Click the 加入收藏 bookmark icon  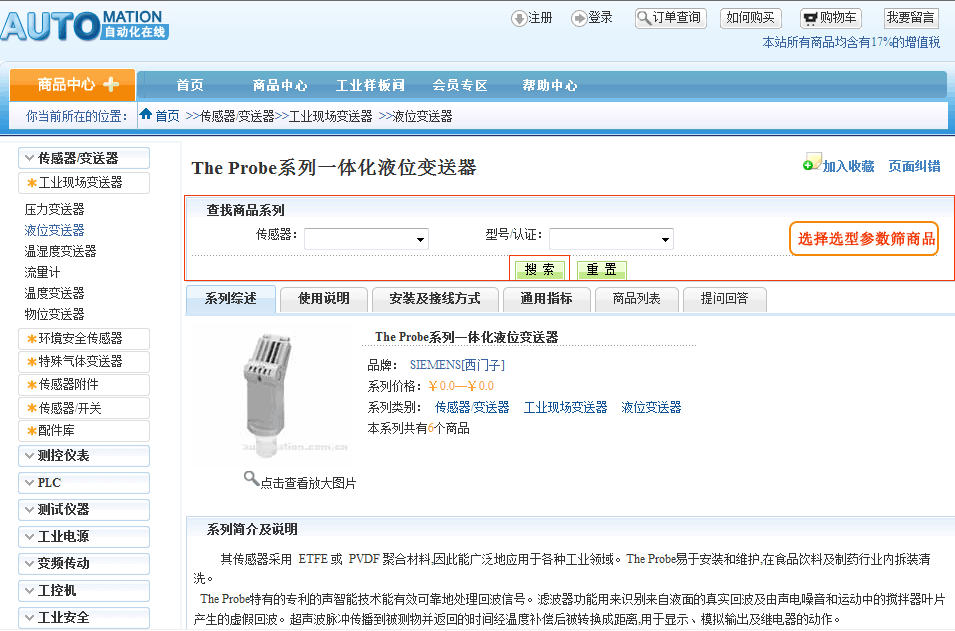(x=812, y=162)
